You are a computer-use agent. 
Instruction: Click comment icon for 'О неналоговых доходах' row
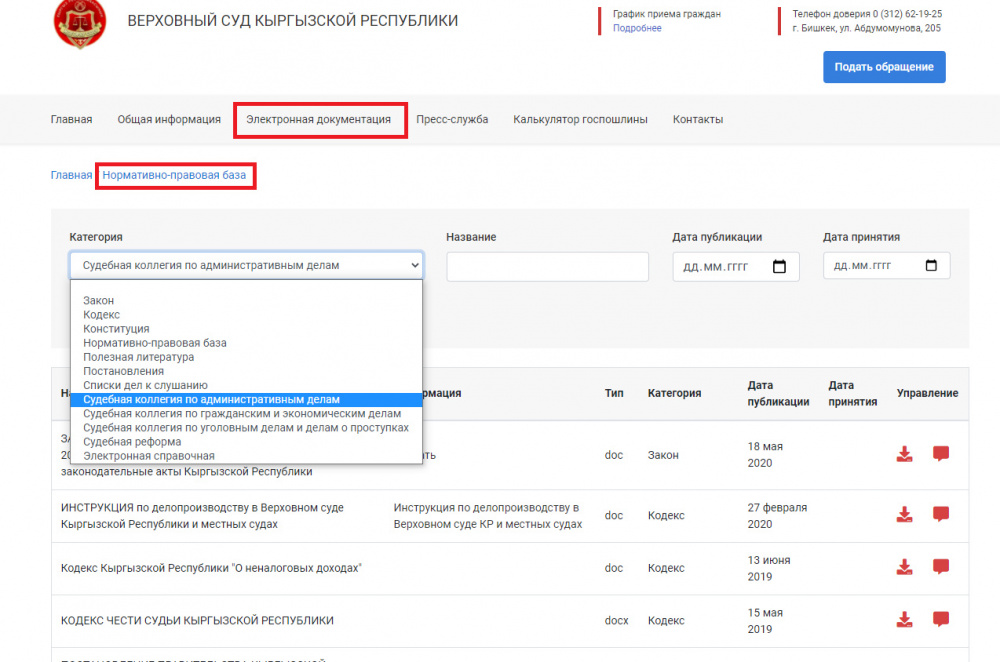(x=940, y=567)
